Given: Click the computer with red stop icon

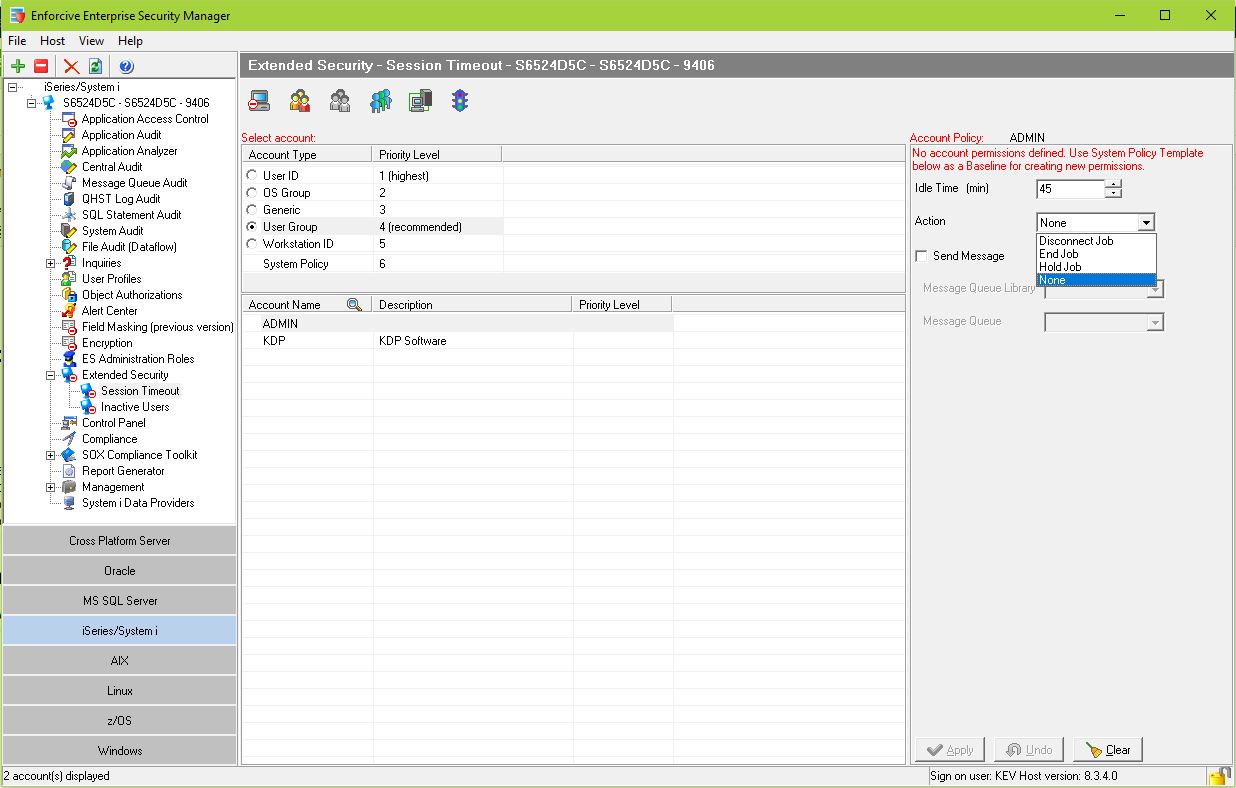Looking at the screenshot, I should click(x=259, y=100).
